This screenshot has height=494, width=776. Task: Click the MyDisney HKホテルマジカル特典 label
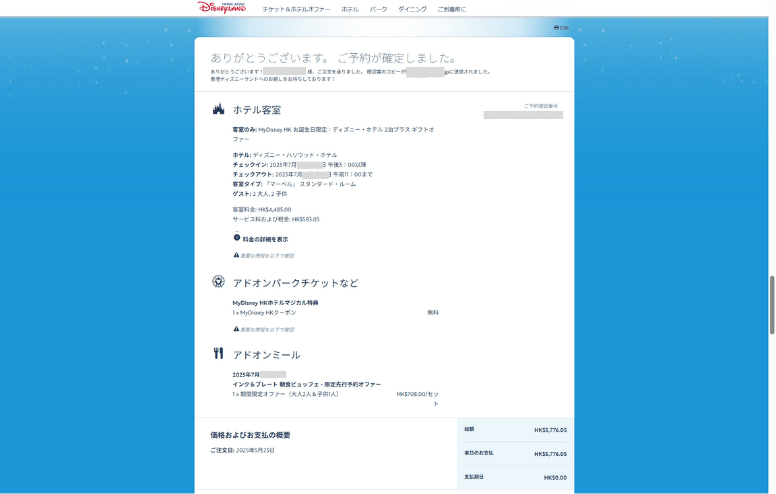click(276, 303)
